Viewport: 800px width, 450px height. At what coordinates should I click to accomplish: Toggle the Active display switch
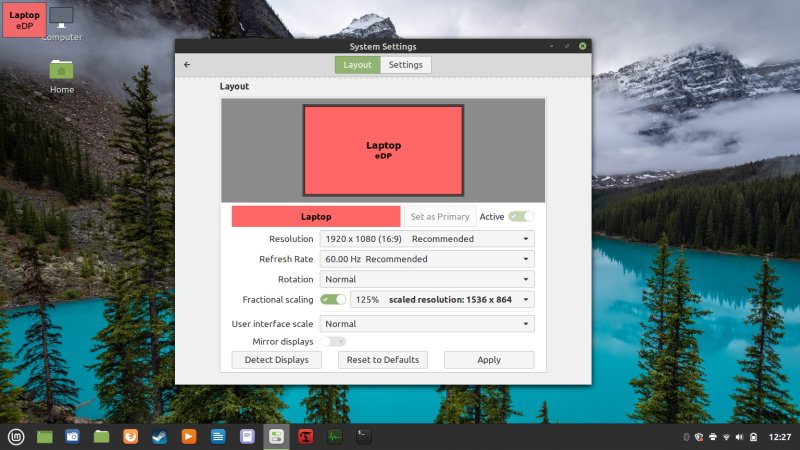(521, 216)
